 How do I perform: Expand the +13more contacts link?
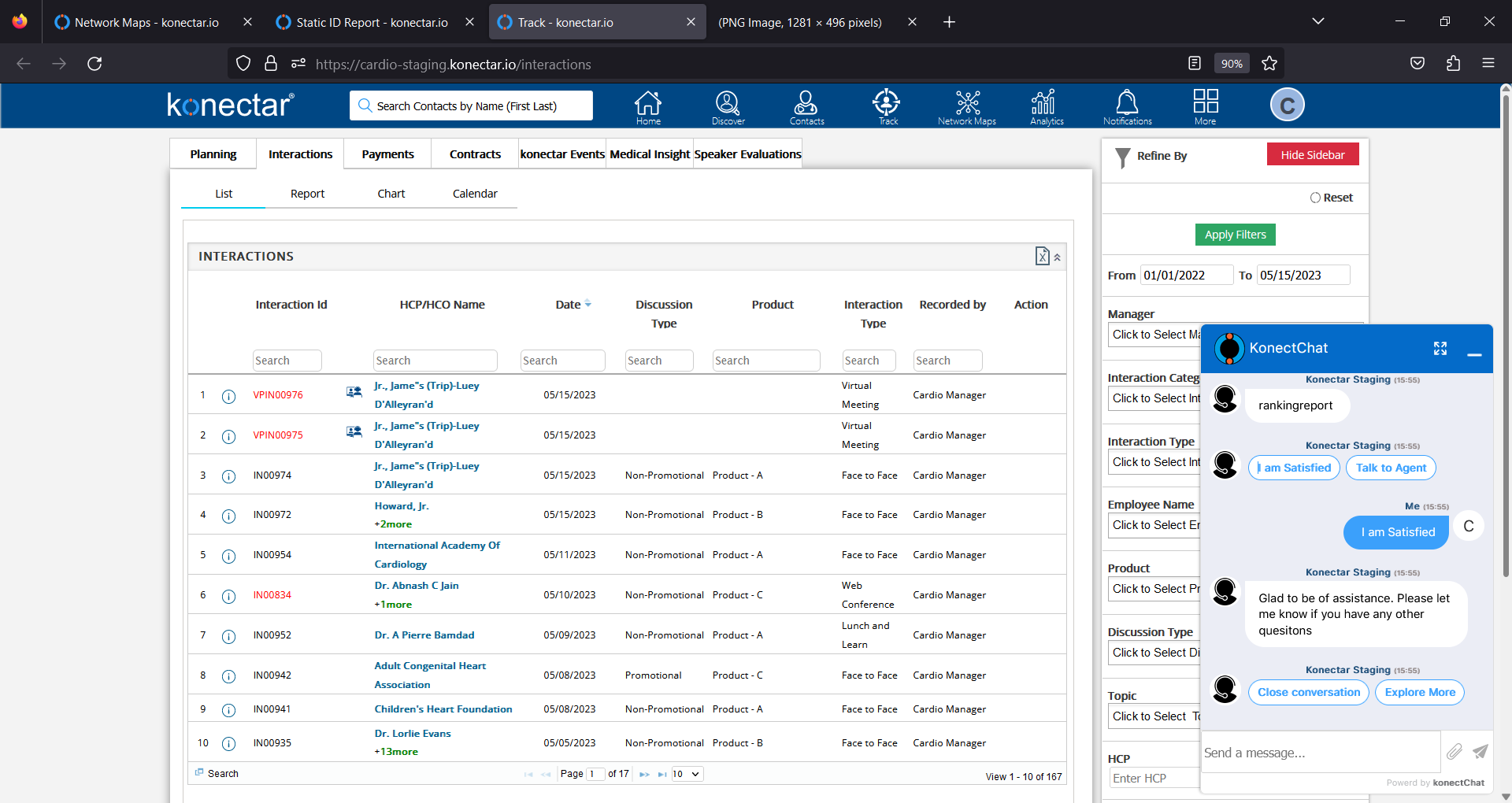click(x=396, y=752)
